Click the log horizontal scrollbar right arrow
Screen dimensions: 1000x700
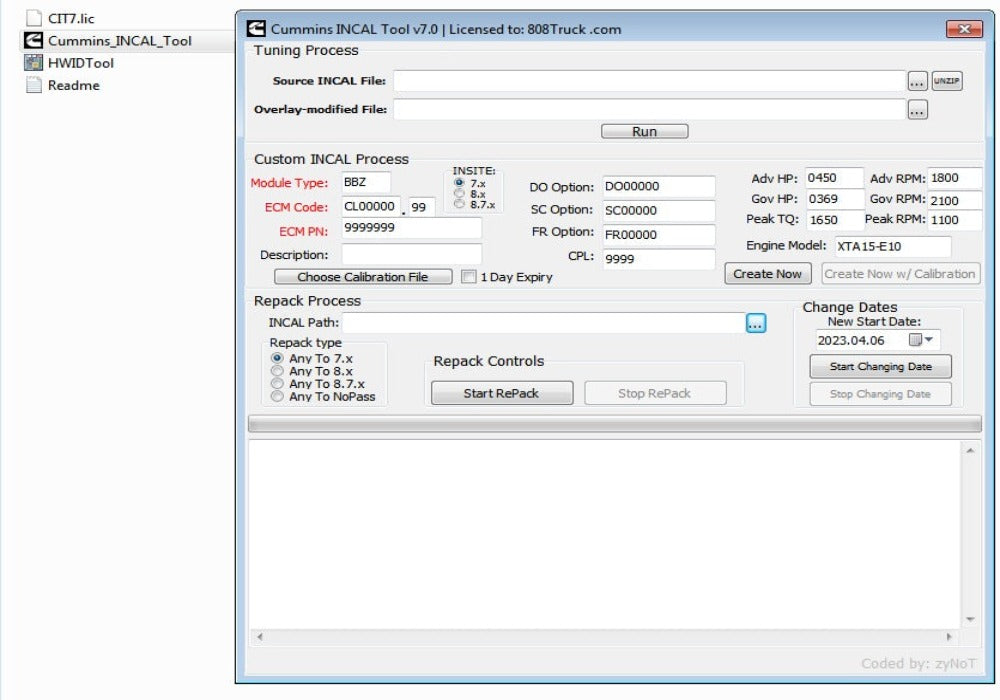(x=949, y=636)
